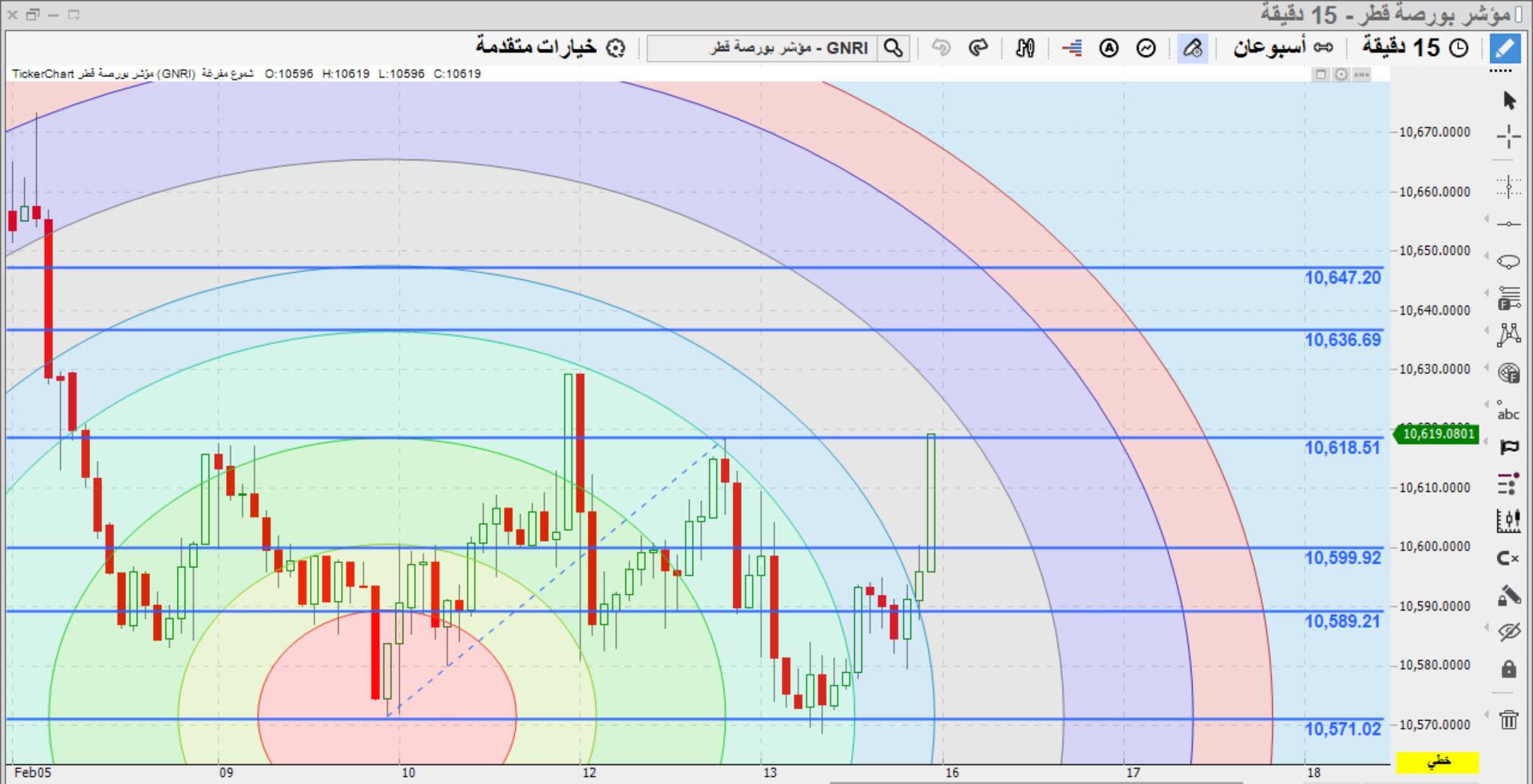
Task: Maximize the chart pane square icon
Action: [x=1321, y=74]
